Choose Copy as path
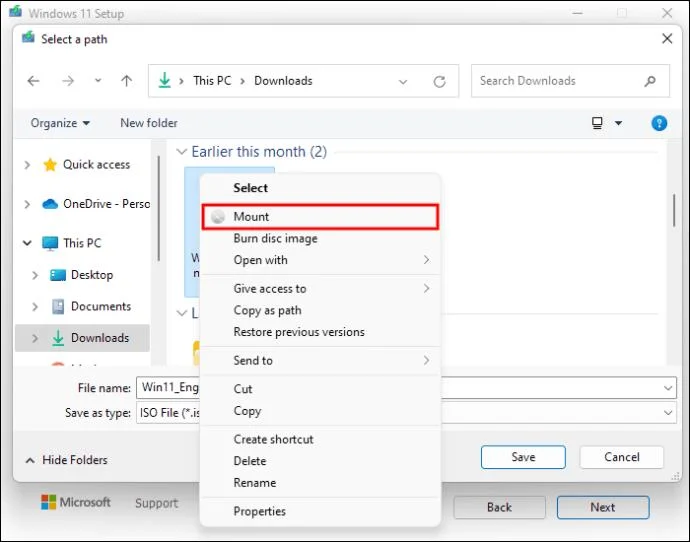Viewport: 690px width, 542px height. point(320,310)
